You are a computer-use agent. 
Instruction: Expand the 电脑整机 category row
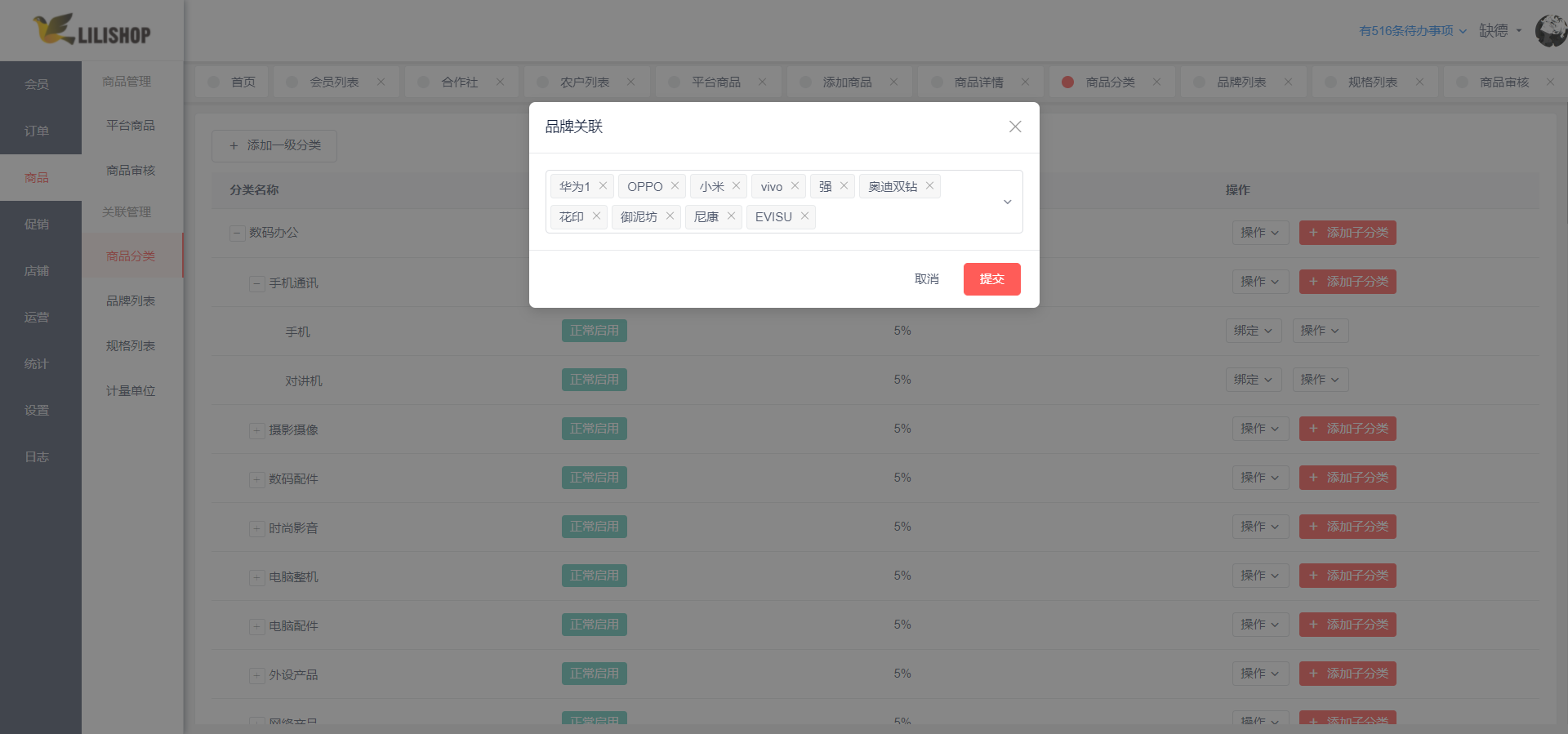coord(256,577)
